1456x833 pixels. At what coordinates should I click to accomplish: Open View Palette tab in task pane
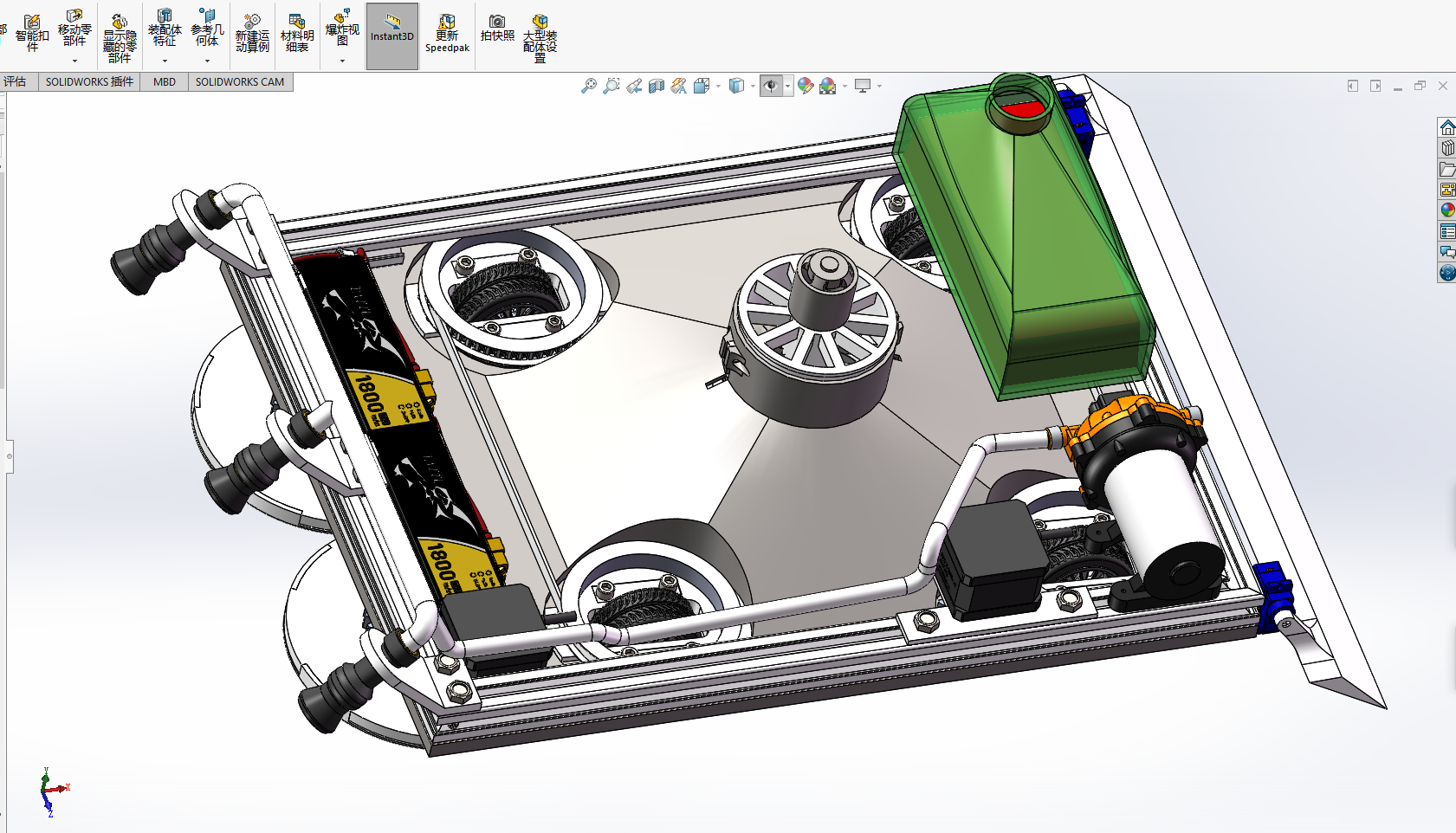(x=1447, y=190)
